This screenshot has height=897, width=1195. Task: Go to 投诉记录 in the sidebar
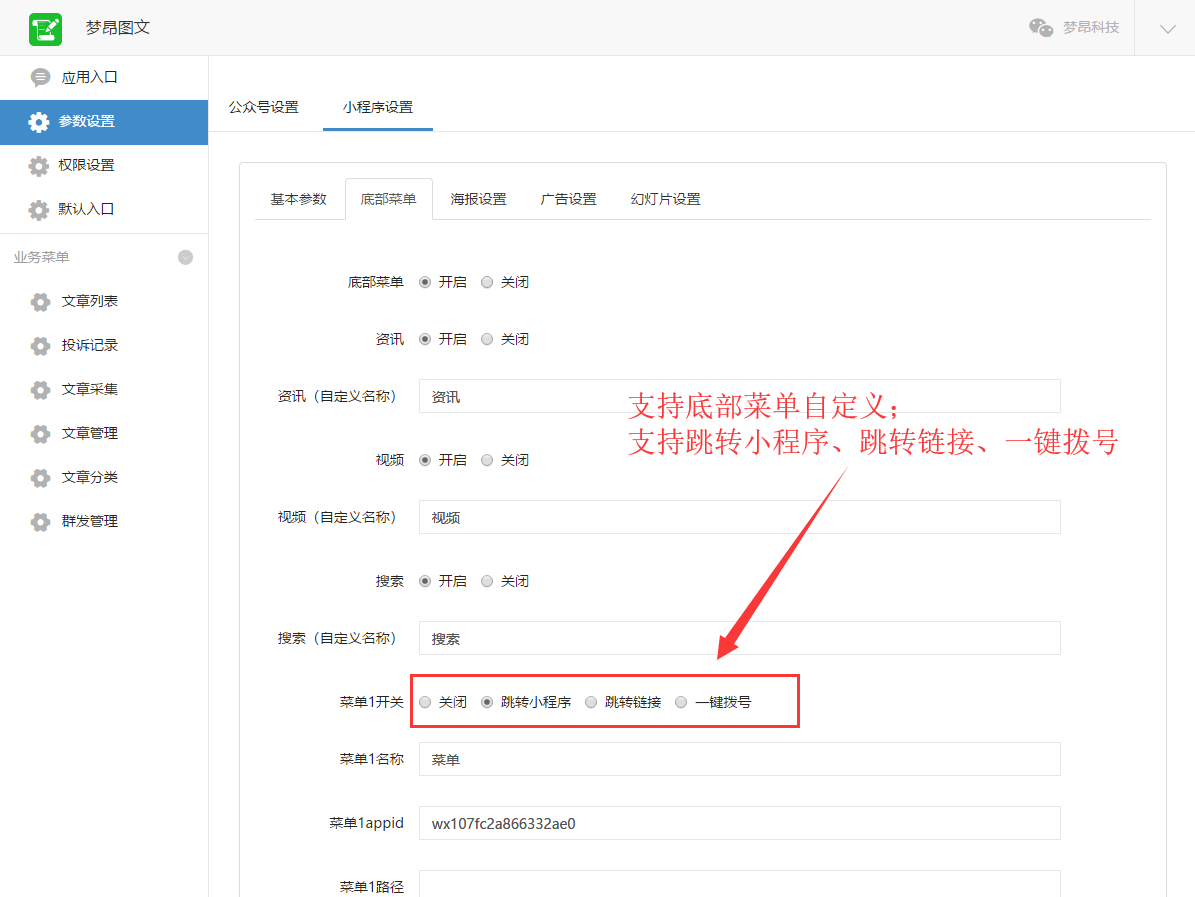104,346
